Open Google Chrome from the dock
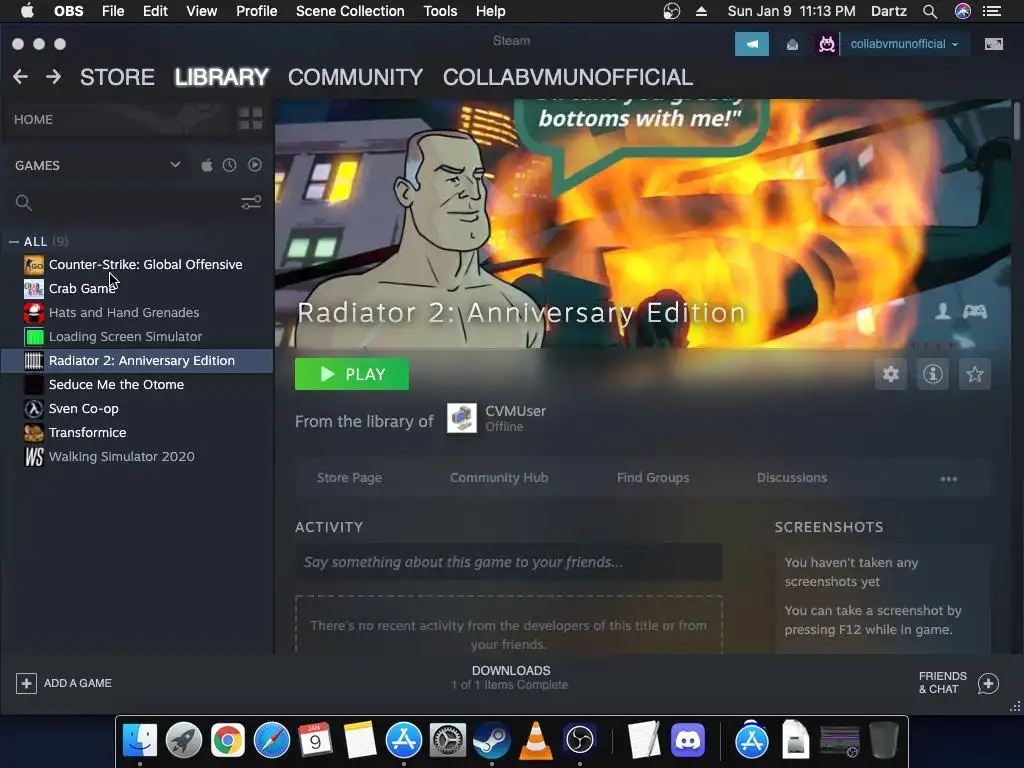Image resolution: width=1024 pixels, height=768 pixels. 227,741
